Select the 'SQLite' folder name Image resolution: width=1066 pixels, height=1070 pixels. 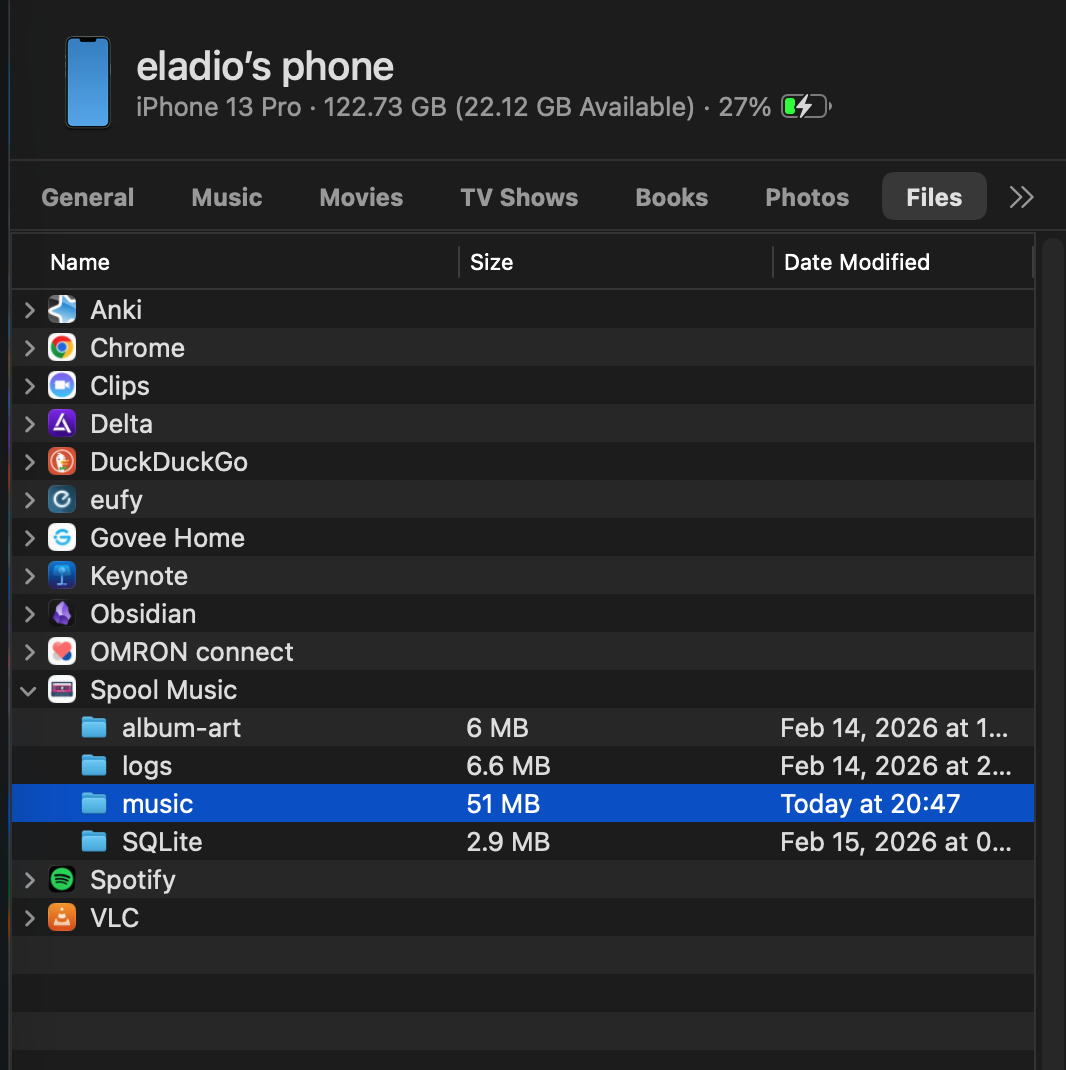pos(162,842)
